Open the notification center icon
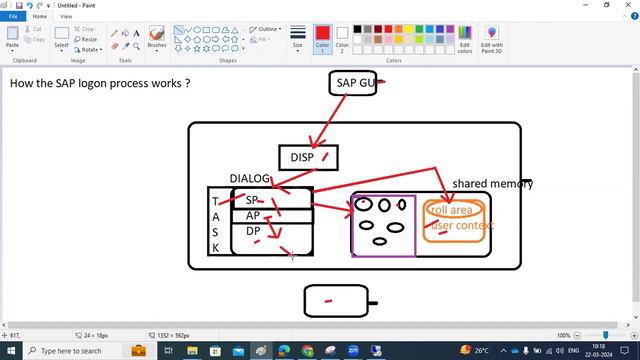This screenshot has height=360, width=640. (x=624, y=350)
